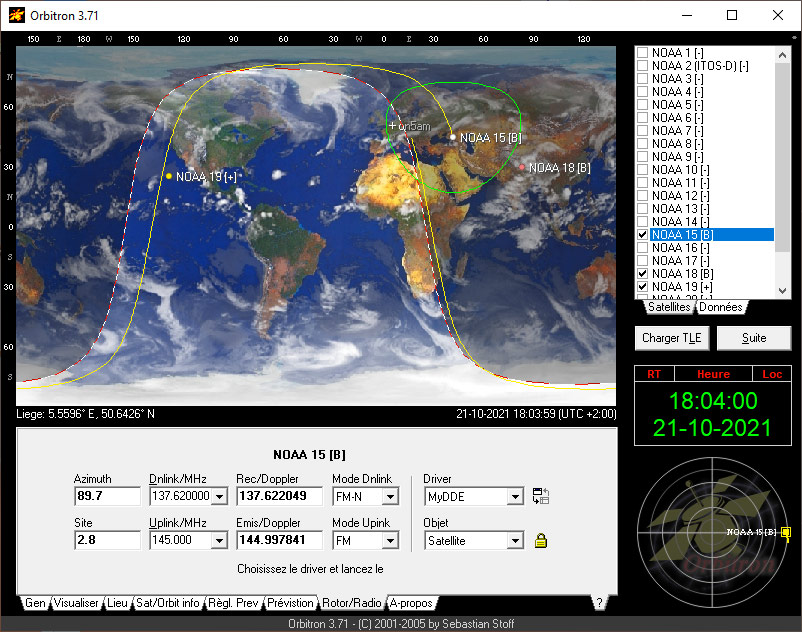Click satellite list scrollbar up arrow
Viewport: 802px width, 632px height.
coord(782,54)
